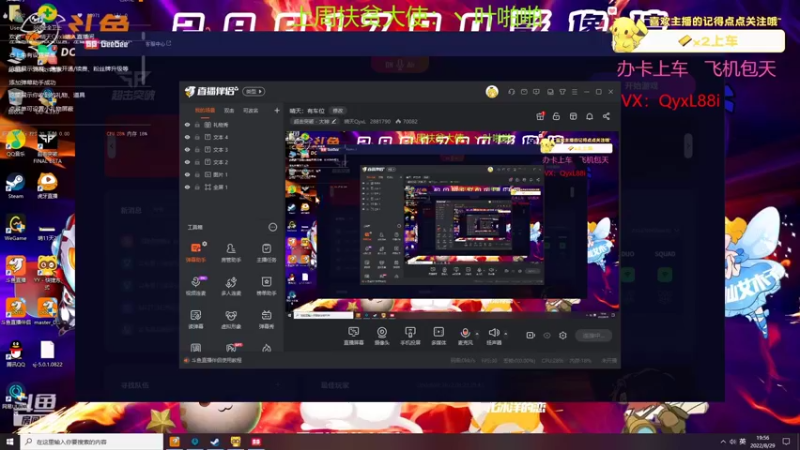
Task: Open the mail message icon in title bar
Action: [x=524, y=92]
